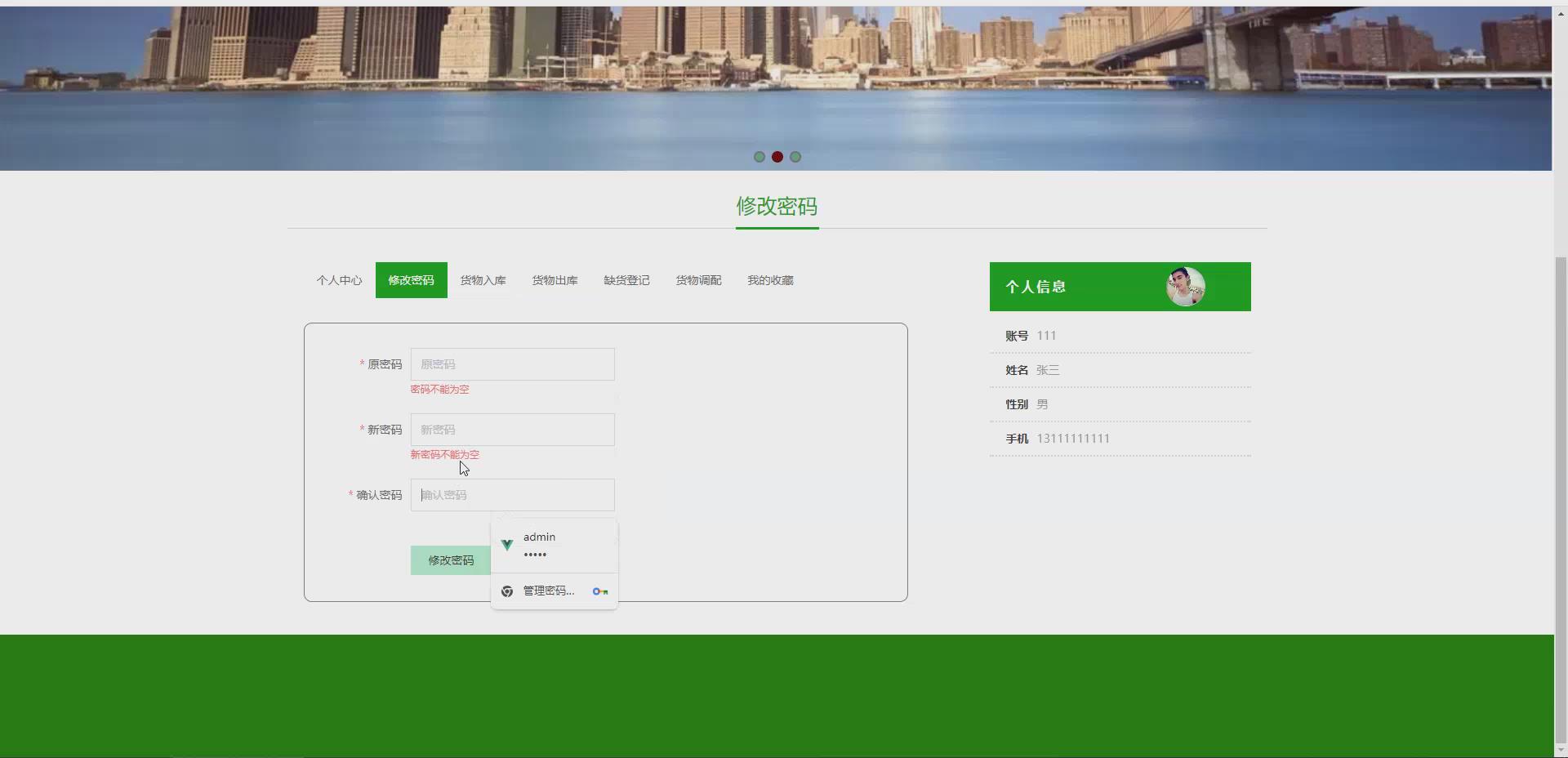Switch to the 缺货登记 tab

[626, 279]
